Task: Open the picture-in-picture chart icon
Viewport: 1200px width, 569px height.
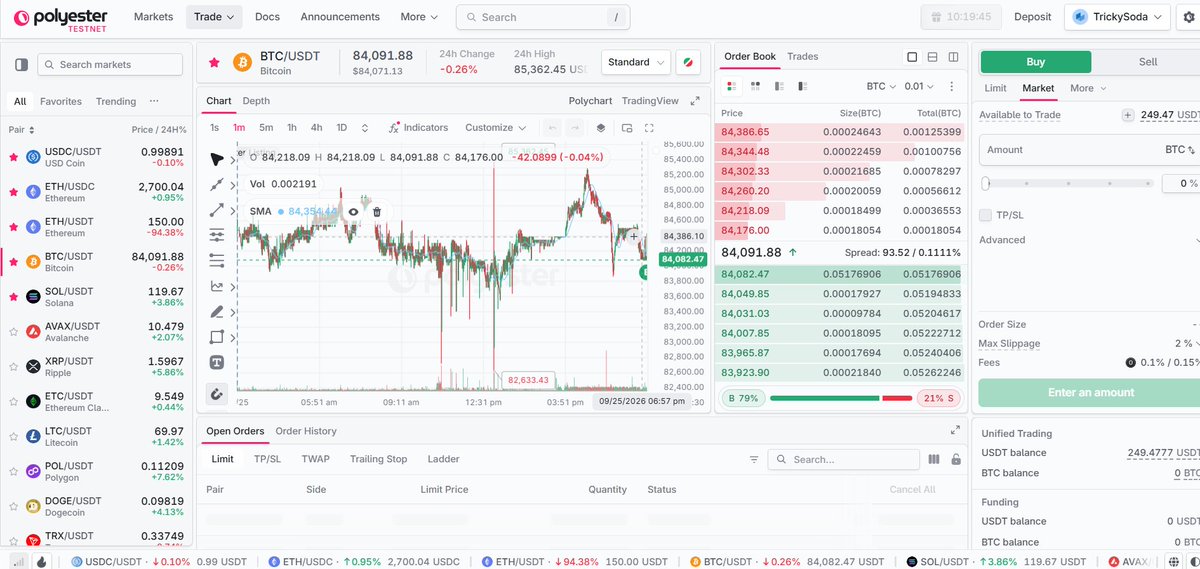Action: tap(627, 128)
